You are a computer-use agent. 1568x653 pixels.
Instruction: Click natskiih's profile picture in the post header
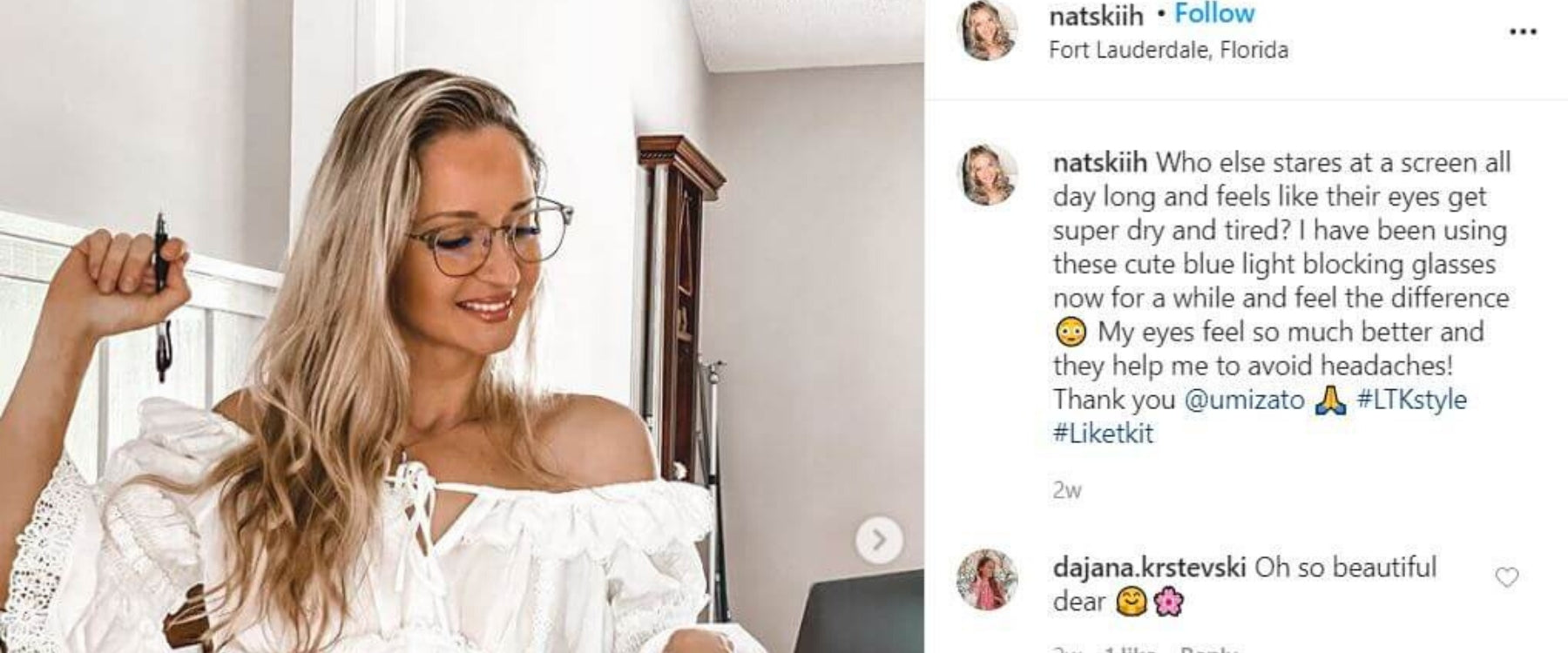(987, 31)
